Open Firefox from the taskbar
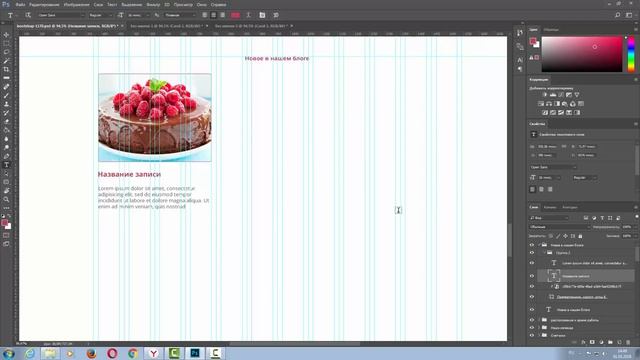 pos(91,353)
